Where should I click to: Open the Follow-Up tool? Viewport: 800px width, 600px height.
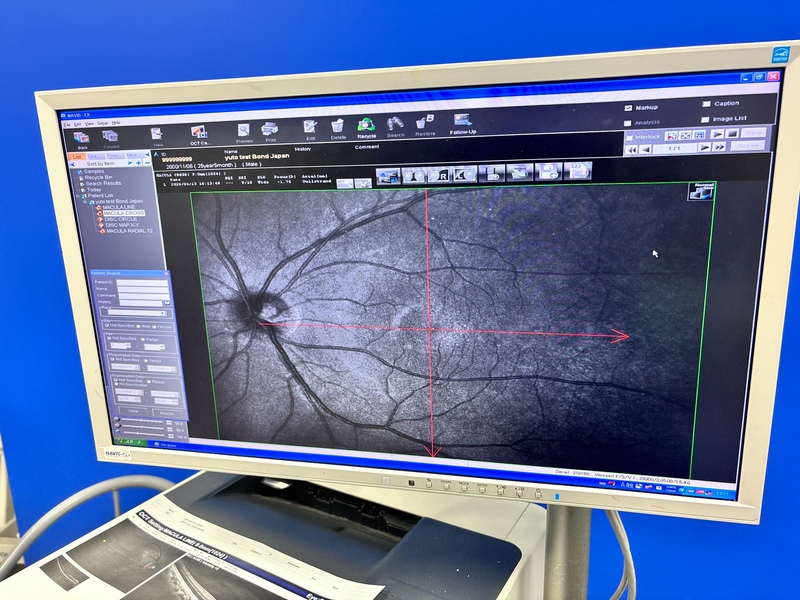point(462,124)
